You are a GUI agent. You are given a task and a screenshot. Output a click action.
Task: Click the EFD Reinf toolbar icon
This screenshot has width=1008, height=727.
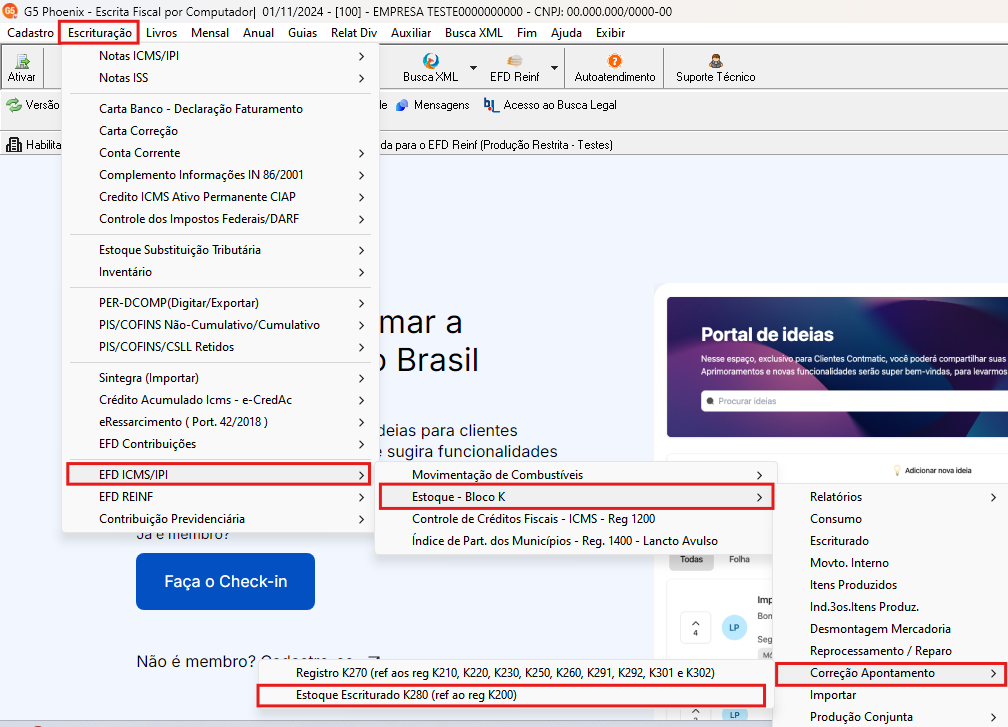pyautogui.click(x=514, y=61)
